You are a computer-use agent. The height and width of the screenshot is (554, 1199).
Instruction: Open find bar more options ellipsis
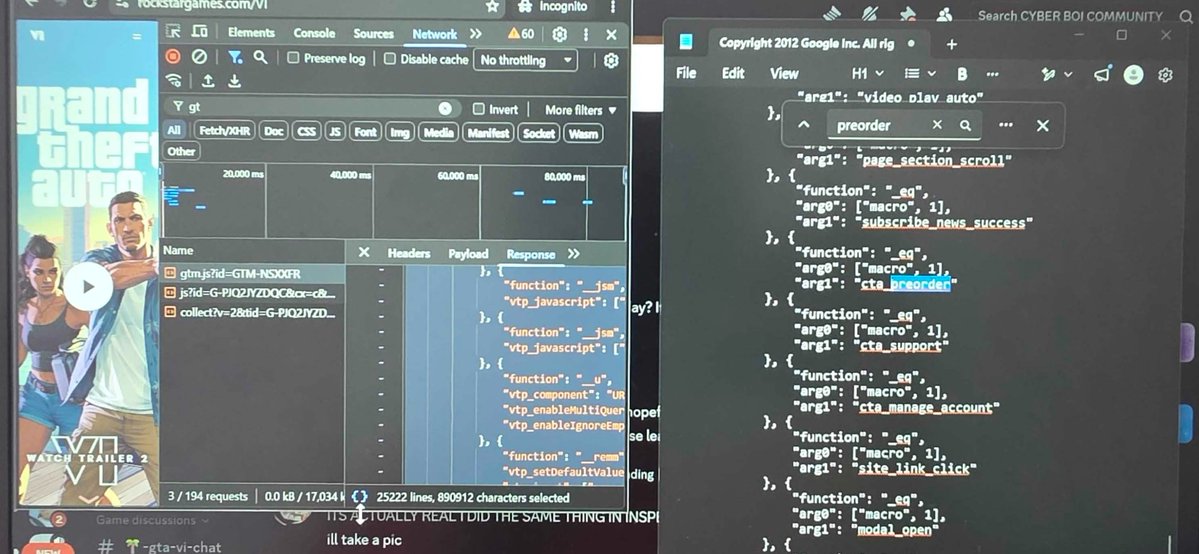[x=1006, y=125]
